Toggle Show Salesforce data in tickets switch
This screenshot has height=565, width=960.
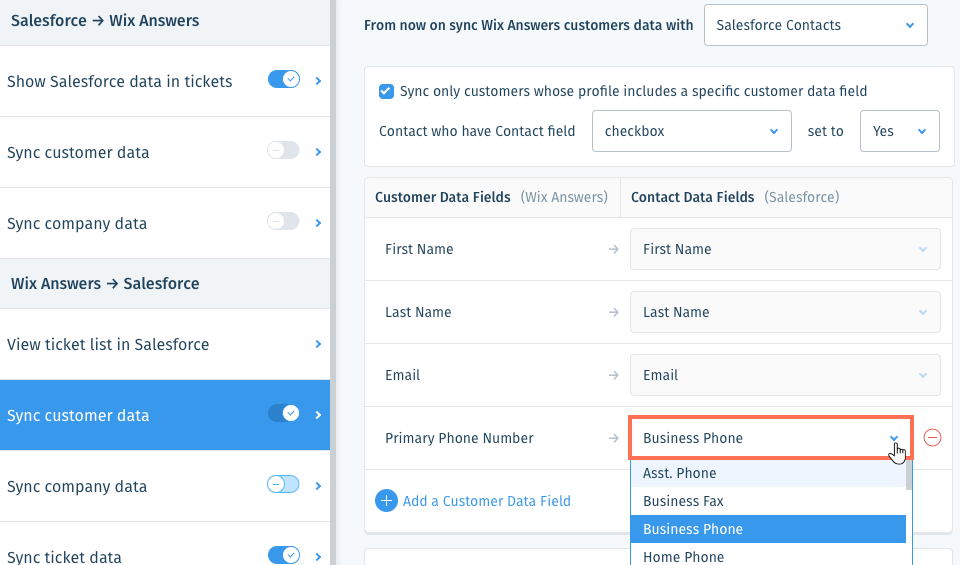pyautogui.click(x=283, y=80)
